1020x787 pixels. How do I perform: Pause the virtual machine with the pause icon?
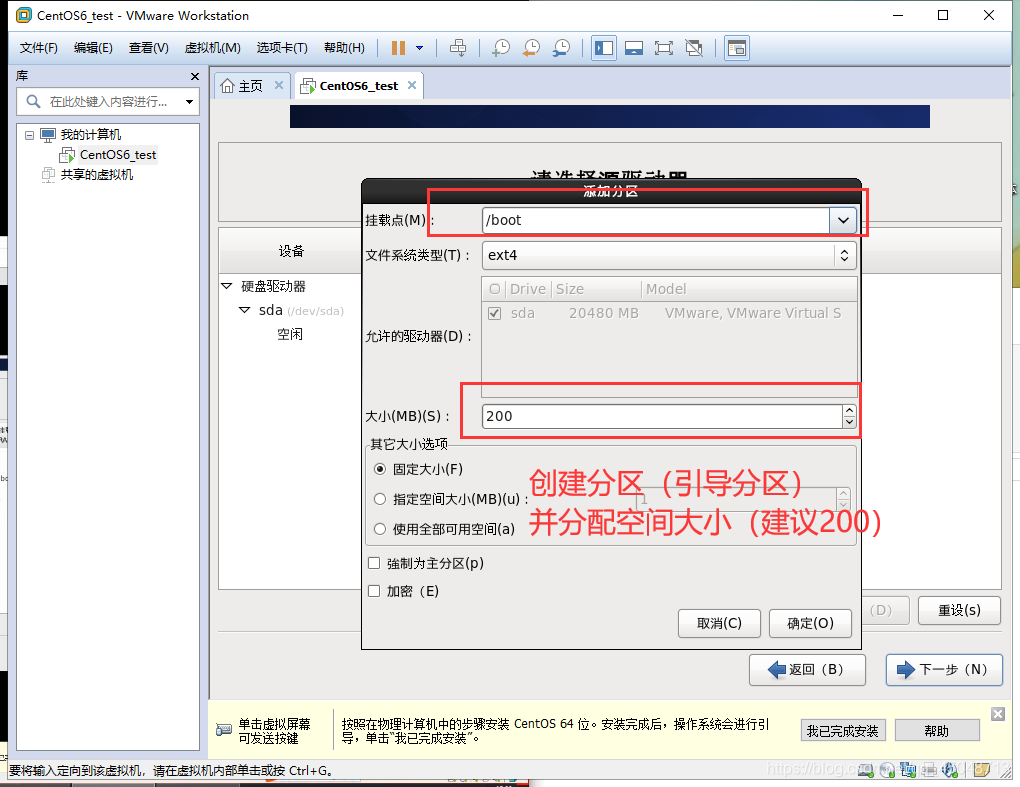pos(398,47)
